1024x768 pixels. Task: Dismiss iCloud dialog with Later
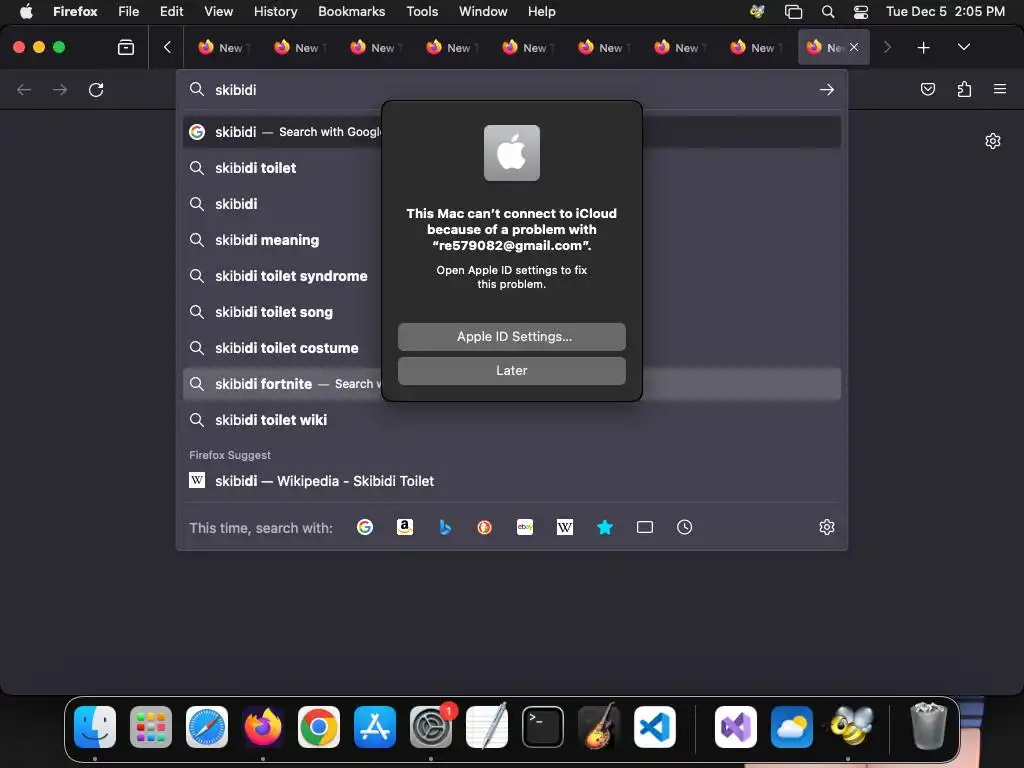511,370
